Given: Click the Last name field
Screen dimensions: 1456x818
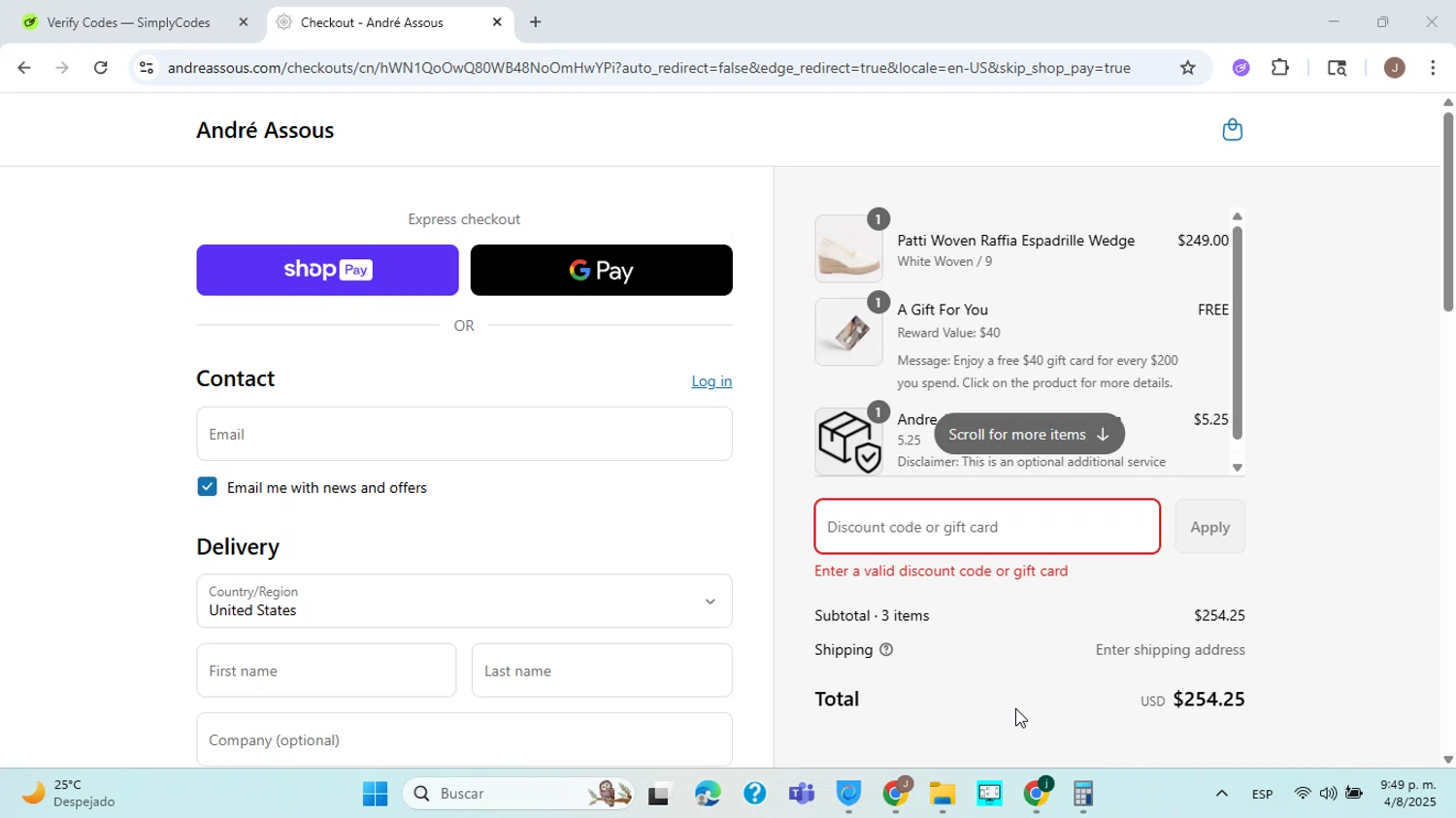Looking at the screenshot, I should coord(602,671).
